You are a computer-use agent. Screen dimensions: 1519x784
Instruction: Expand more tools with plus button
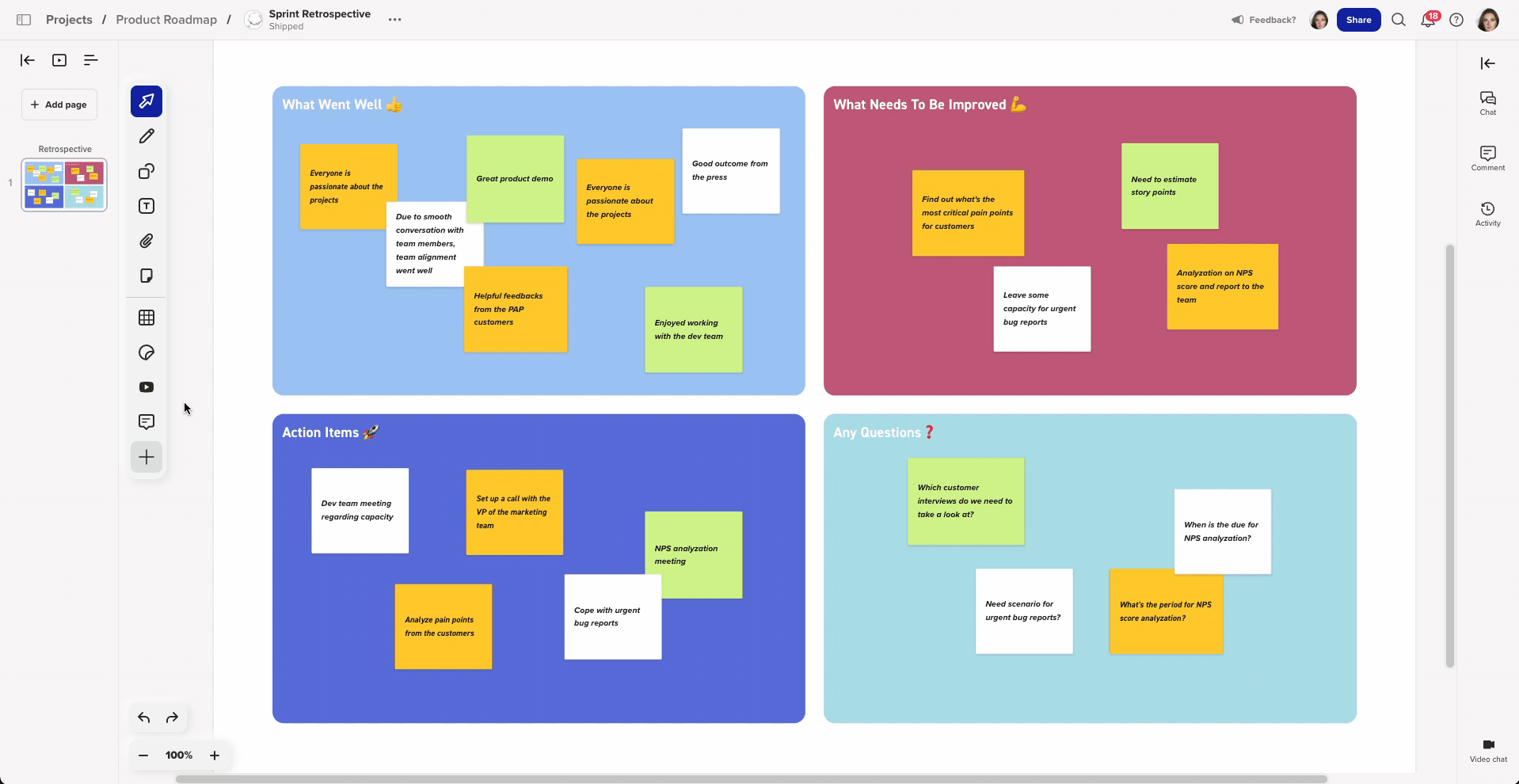[147, 457]
